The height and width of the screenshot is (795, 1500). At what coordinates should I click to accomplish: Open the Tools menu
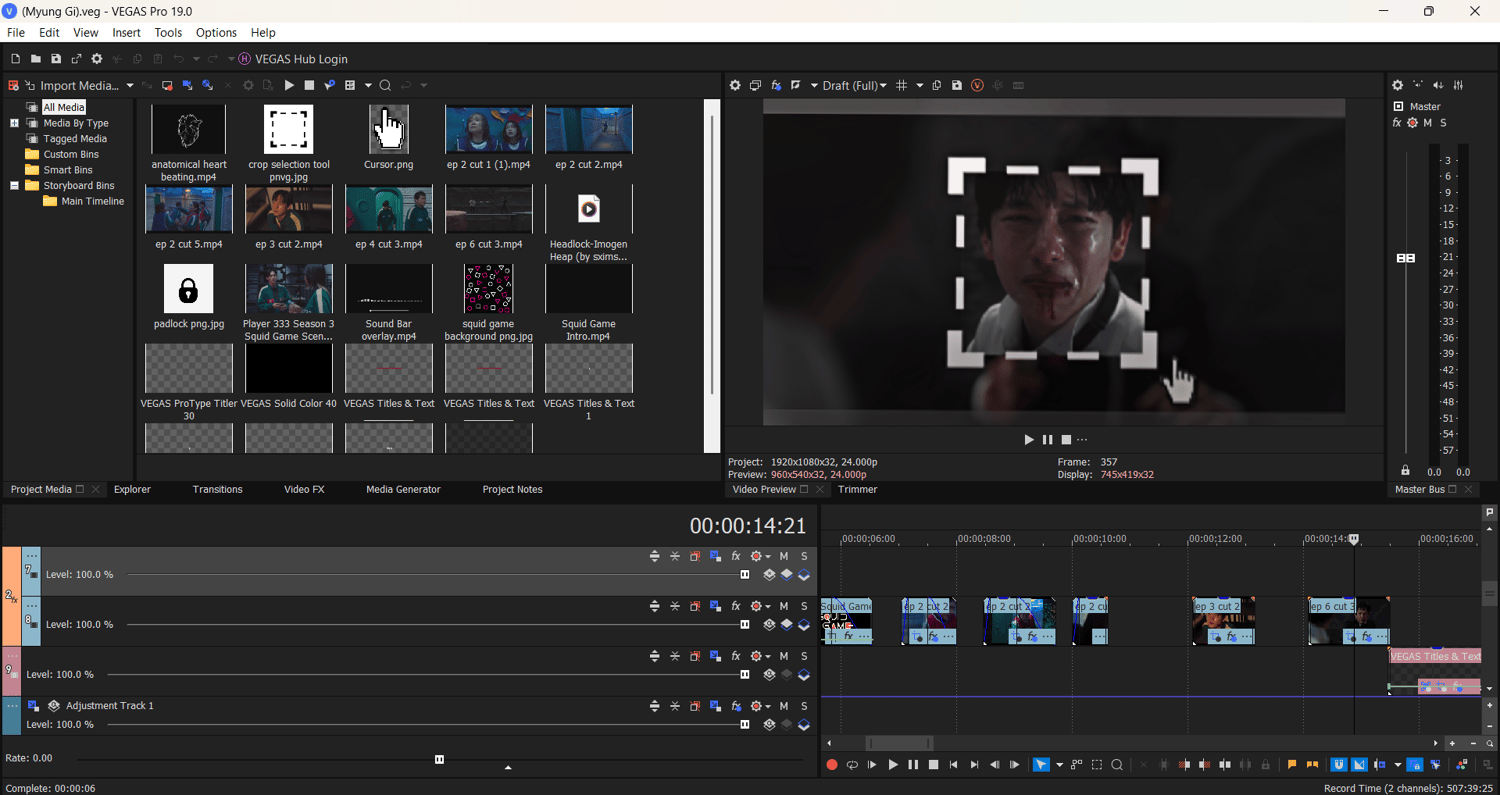click(x=168, y=33)
